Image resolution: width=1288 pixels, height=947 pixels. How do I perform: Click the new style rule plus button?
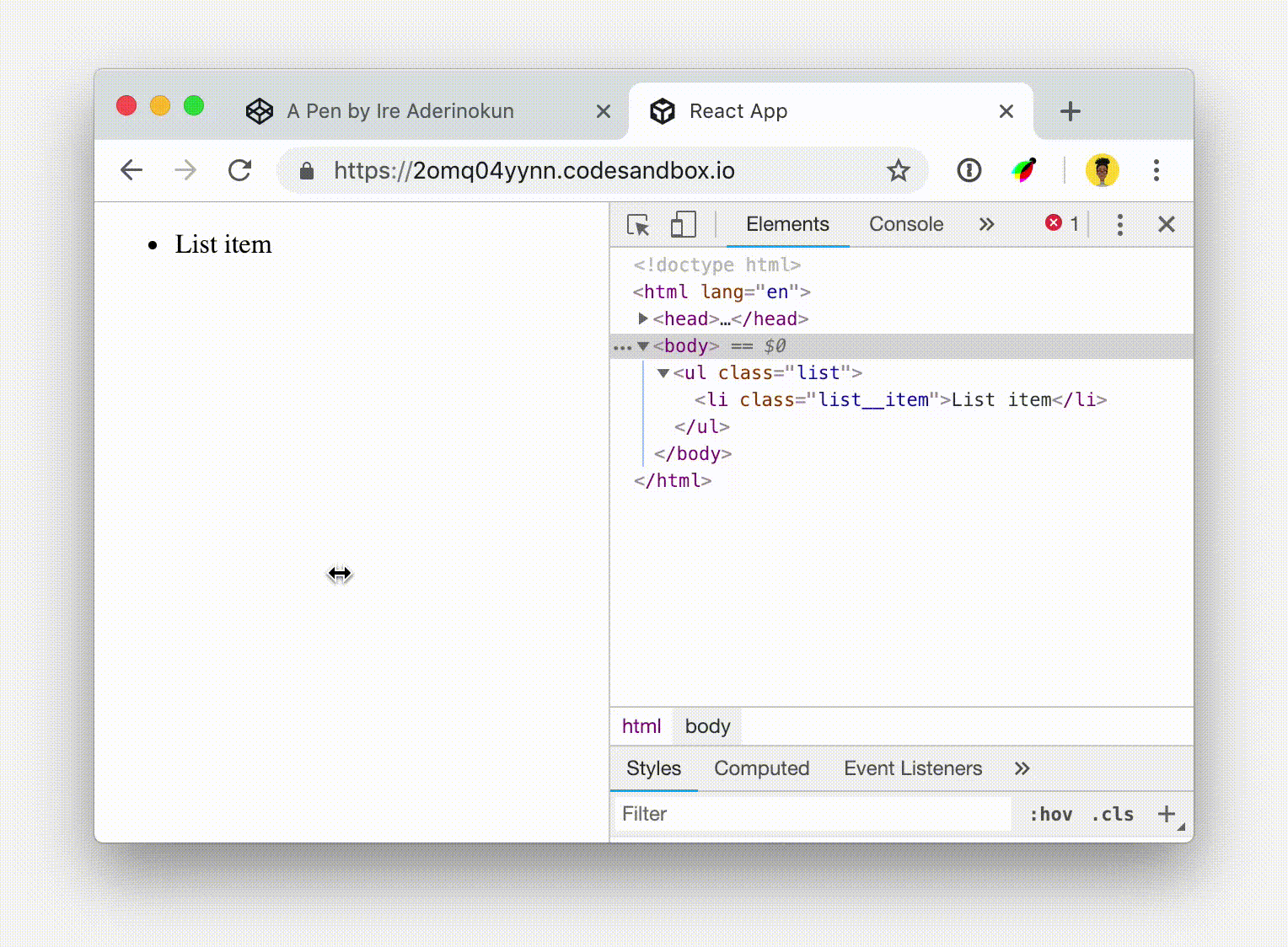[1167, 814]
